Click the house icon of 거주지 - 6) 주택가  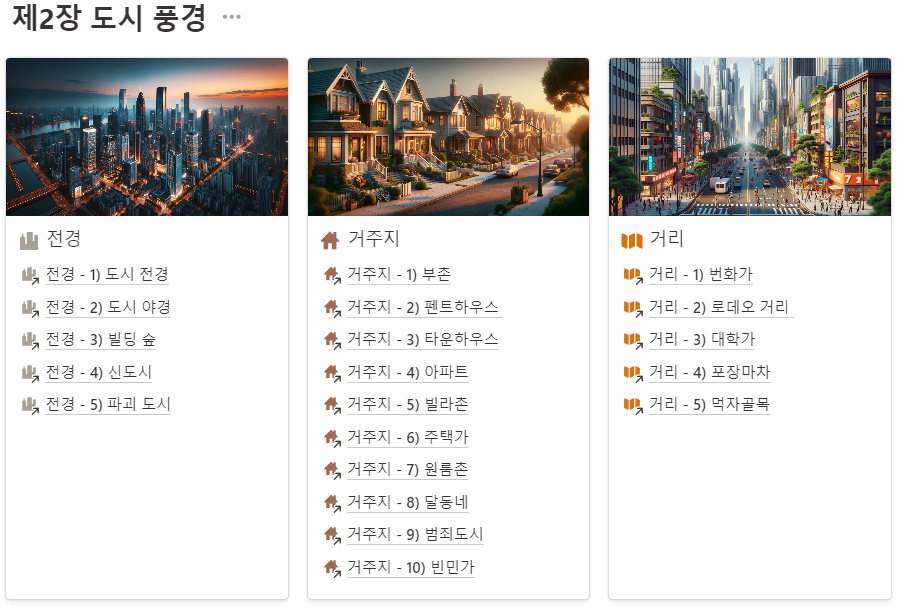pyautogui.click(x=332, y=438)
